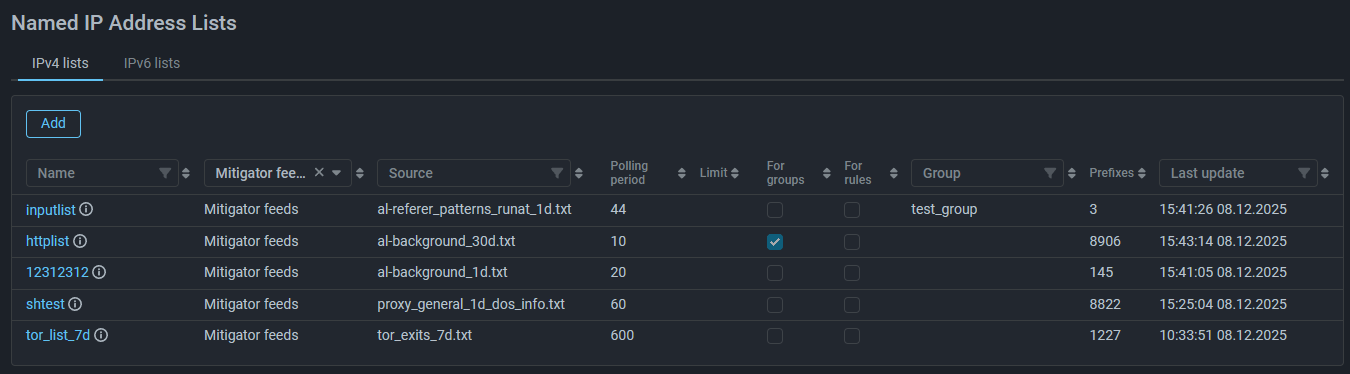
Task: Click the filter funnel in Last update field
Action: coord(1304,173)
